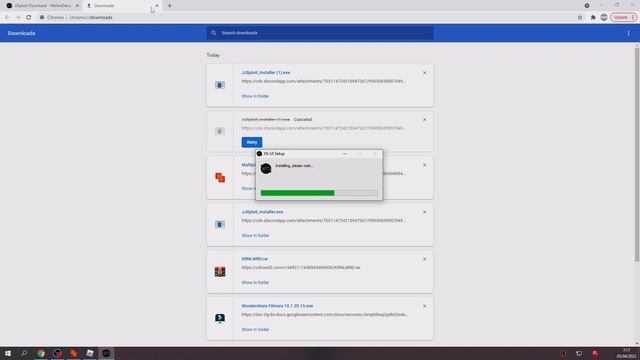
Task: Click the first JJSploit_Installer (1).exe file icon
Action: pos(220,85)
